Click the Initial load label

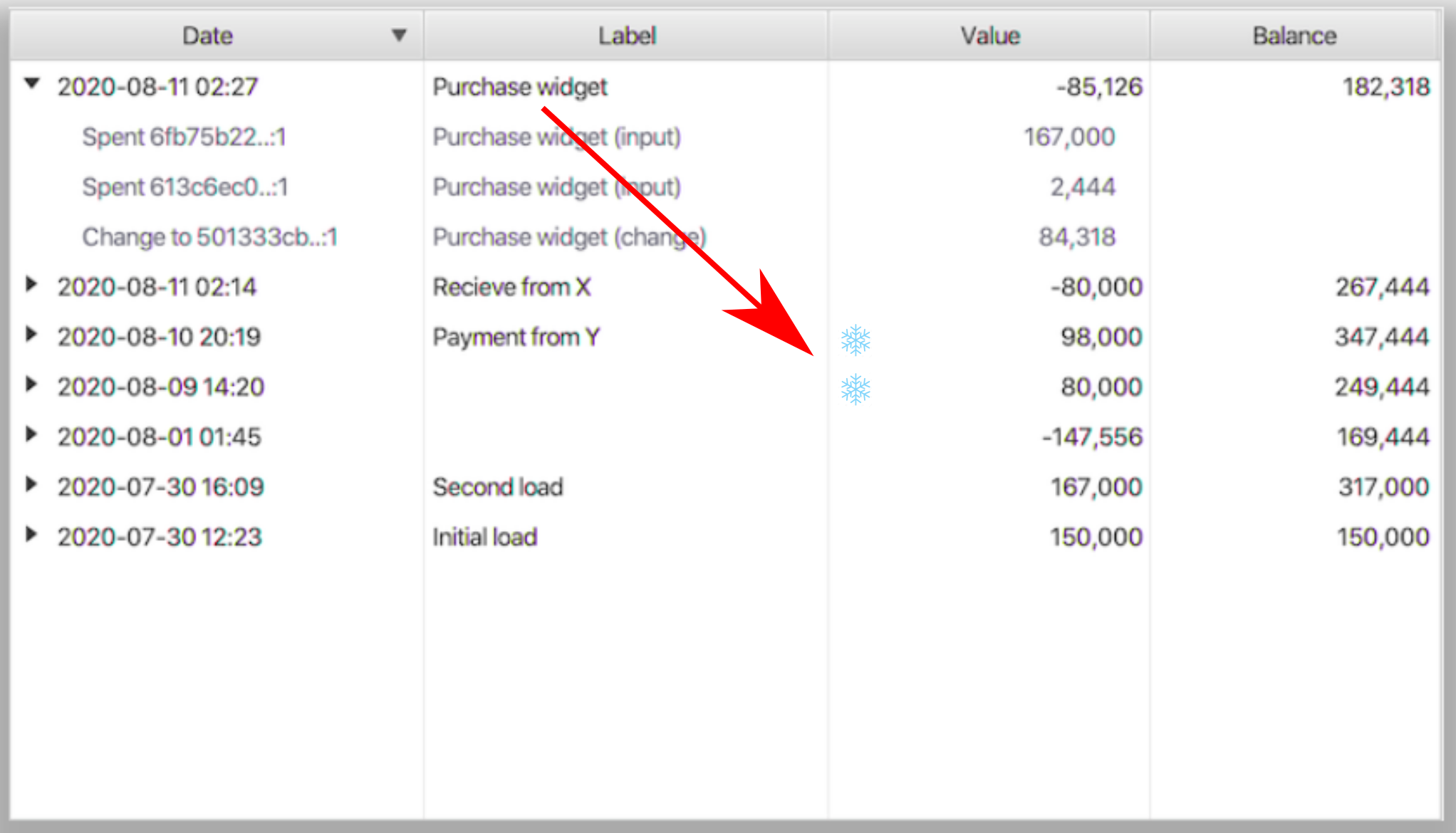485,537
